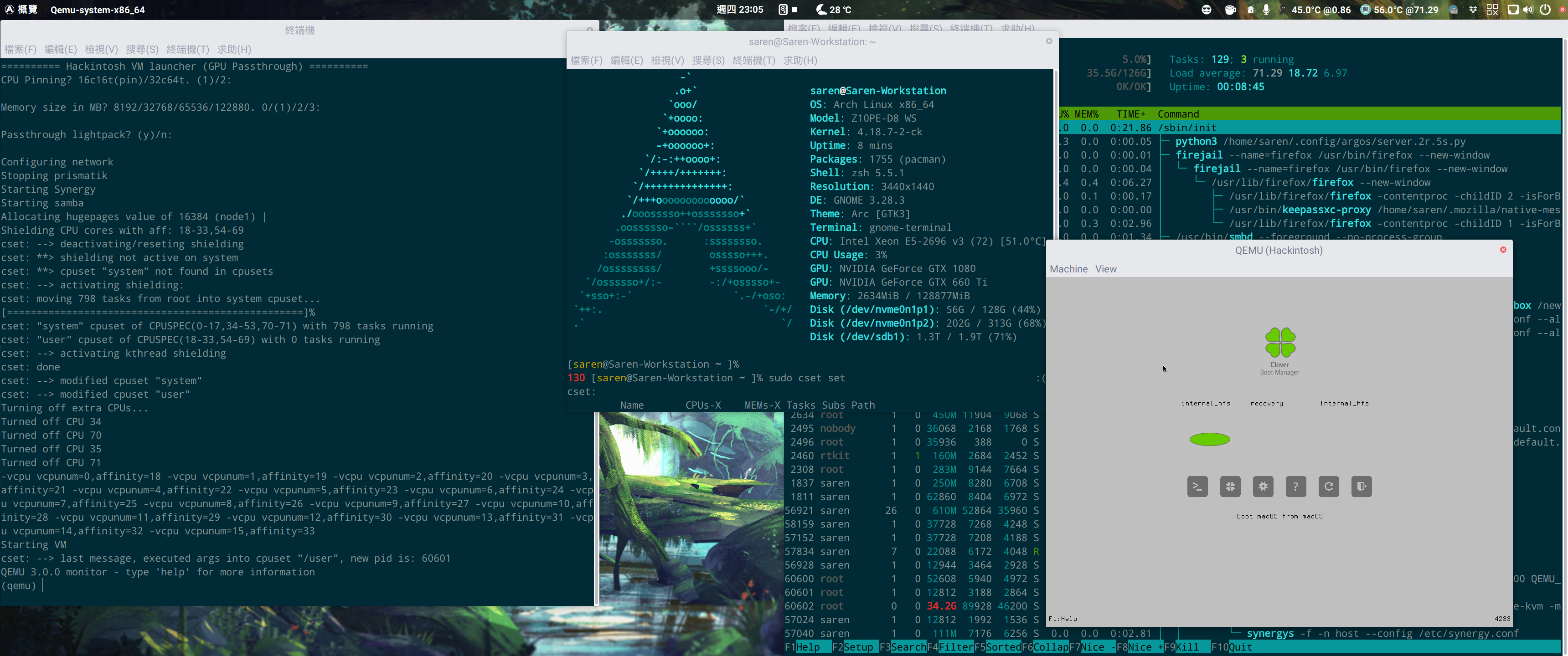The image size is (1568, 656).
Task: Open Clover Options gear icon
Action: 1263,486
